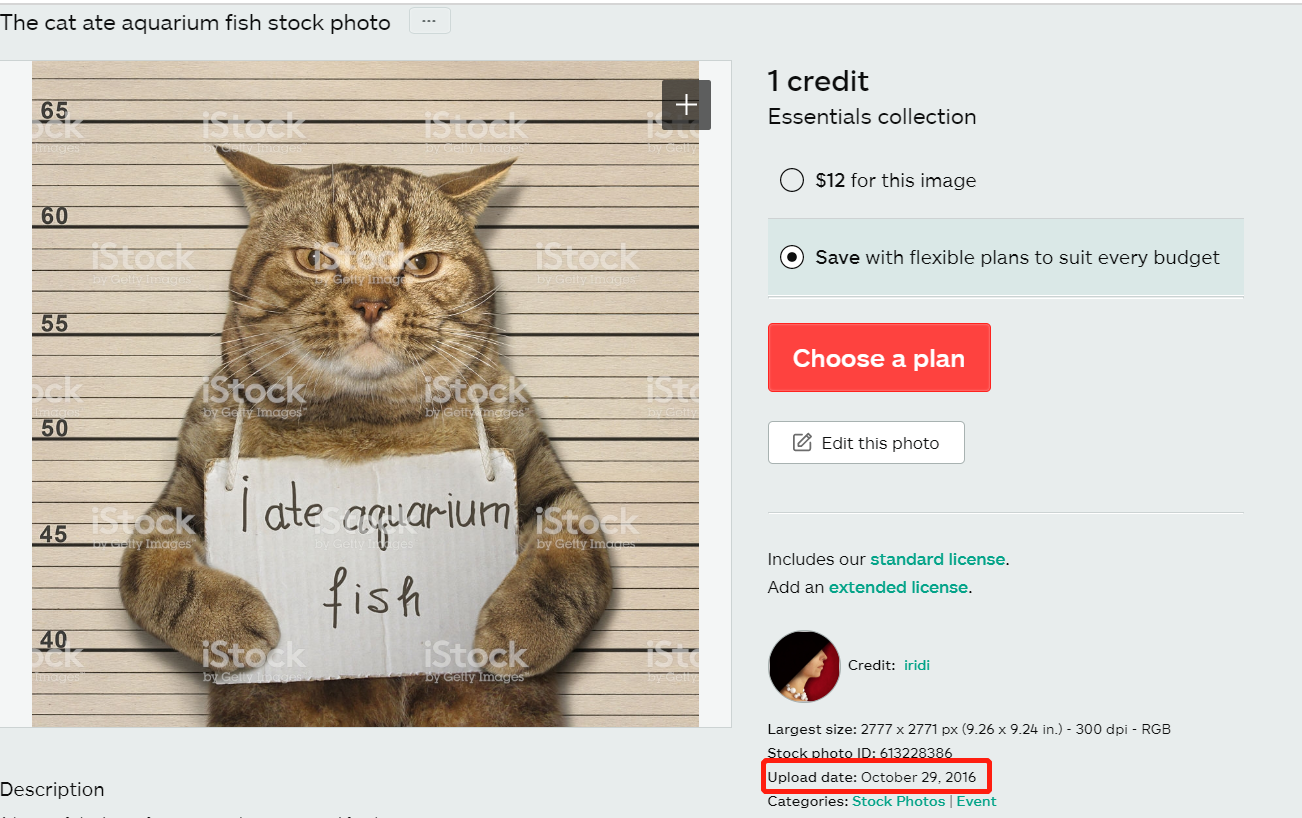
Task: Select Save with flexible plans radio button
Action: tap(791, 257)
